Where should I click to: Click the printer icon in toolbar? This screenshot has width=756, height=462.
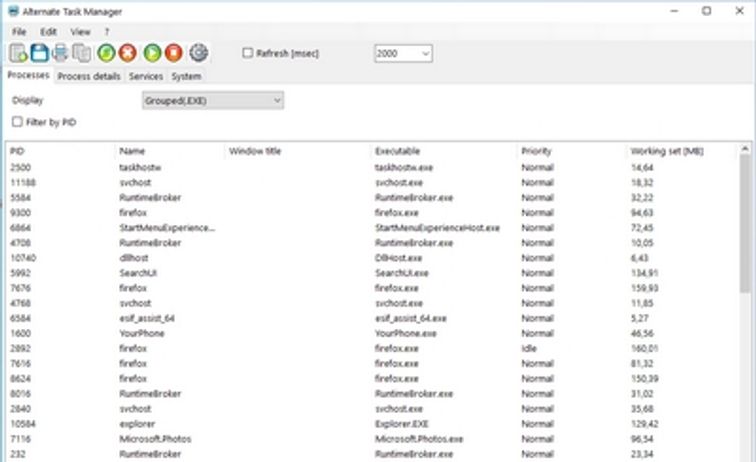pyautogui.click(x=60, y=53)
